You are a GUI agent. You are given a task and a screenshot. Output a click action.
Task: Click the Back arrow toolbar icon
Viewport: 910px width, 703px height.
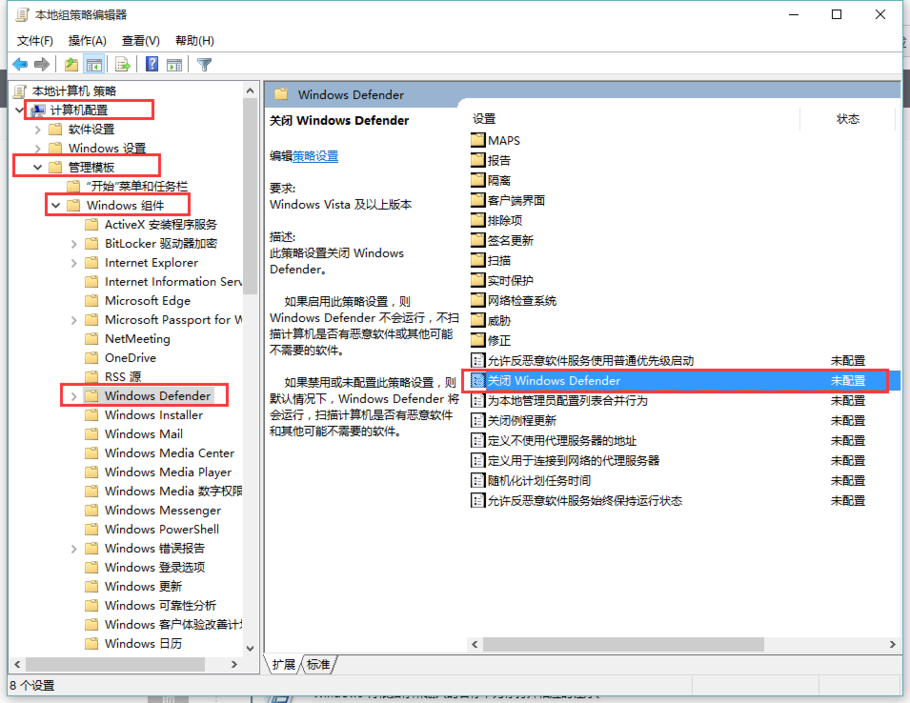pos(20,65)
